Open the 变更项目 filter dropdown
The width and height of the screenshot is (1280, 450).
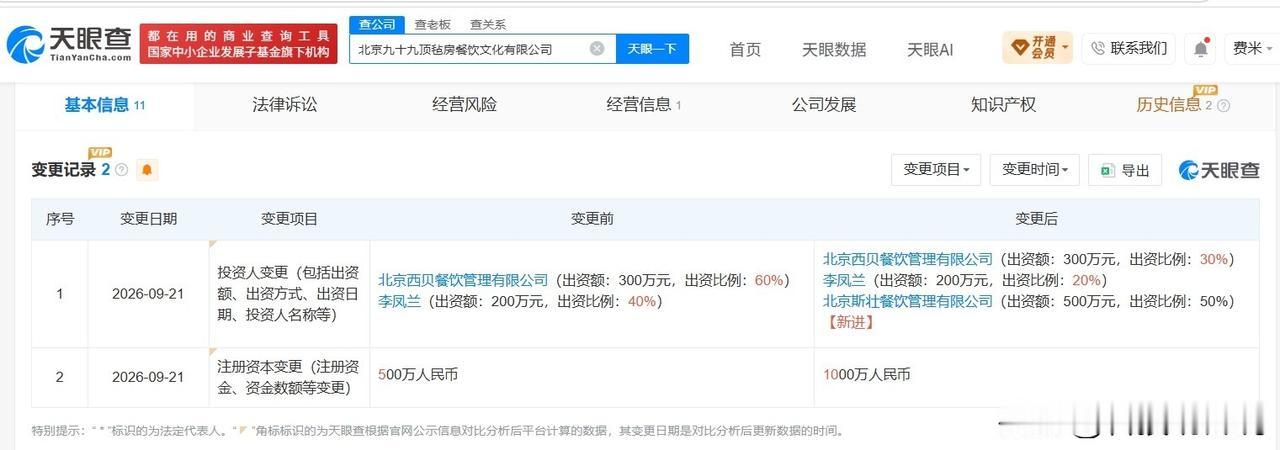(x=936, y=170)
